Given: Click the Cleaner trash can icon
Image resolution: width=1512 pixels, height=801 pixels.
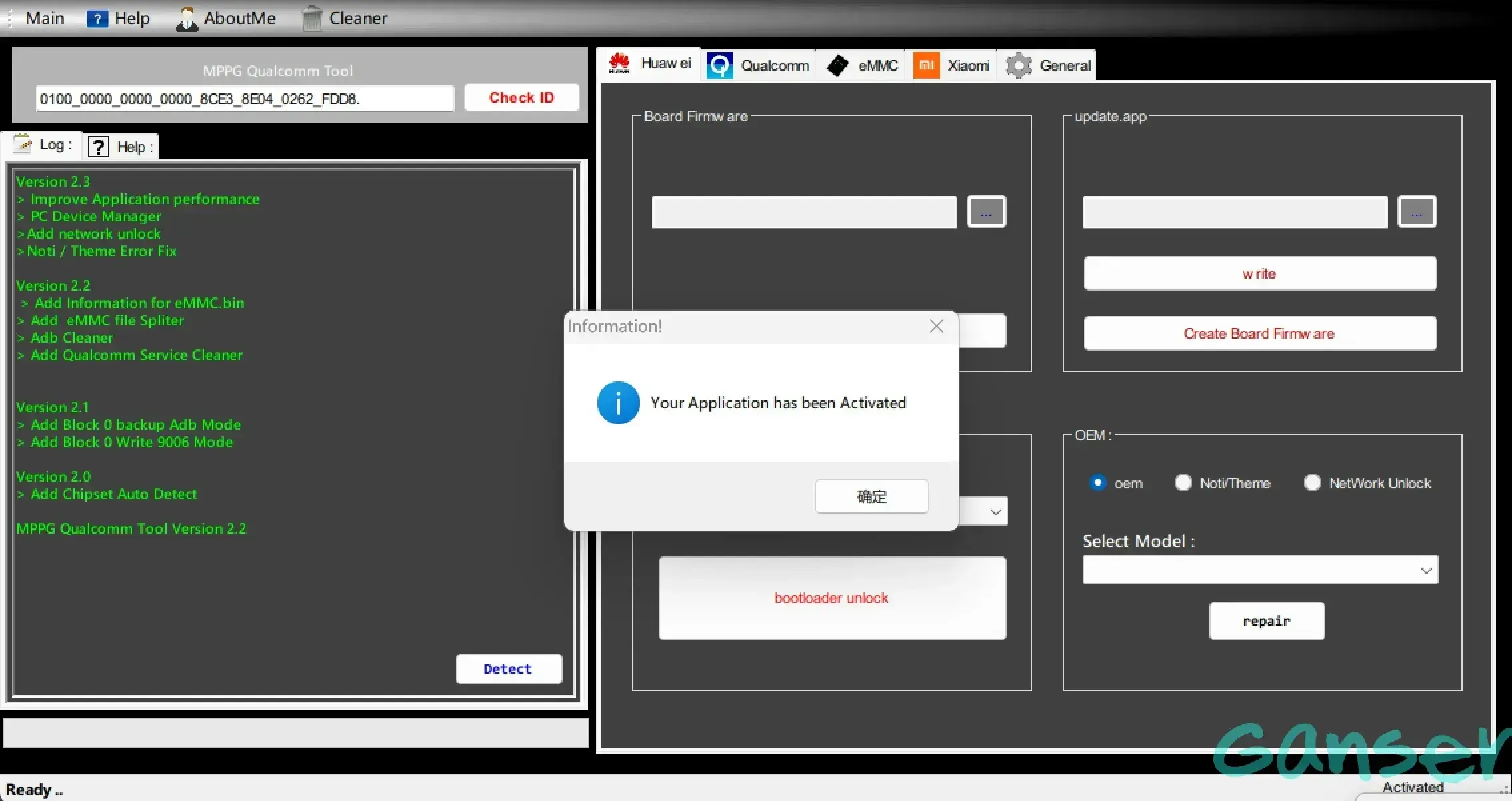Looking at the screenshot, I should 311,19.
